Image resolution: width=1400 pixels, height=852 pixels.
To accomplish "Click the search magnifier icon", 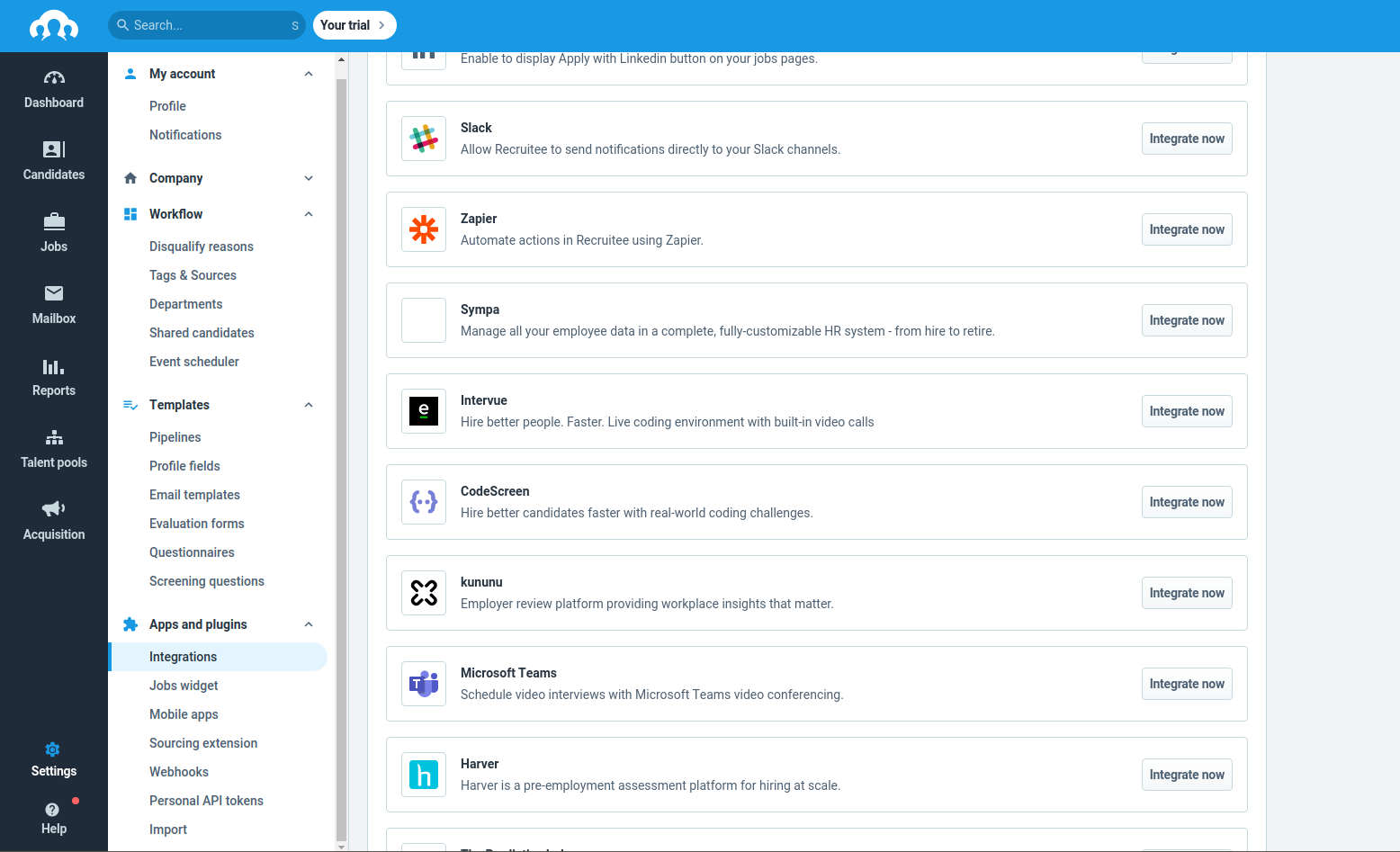I will click(123, 25).
